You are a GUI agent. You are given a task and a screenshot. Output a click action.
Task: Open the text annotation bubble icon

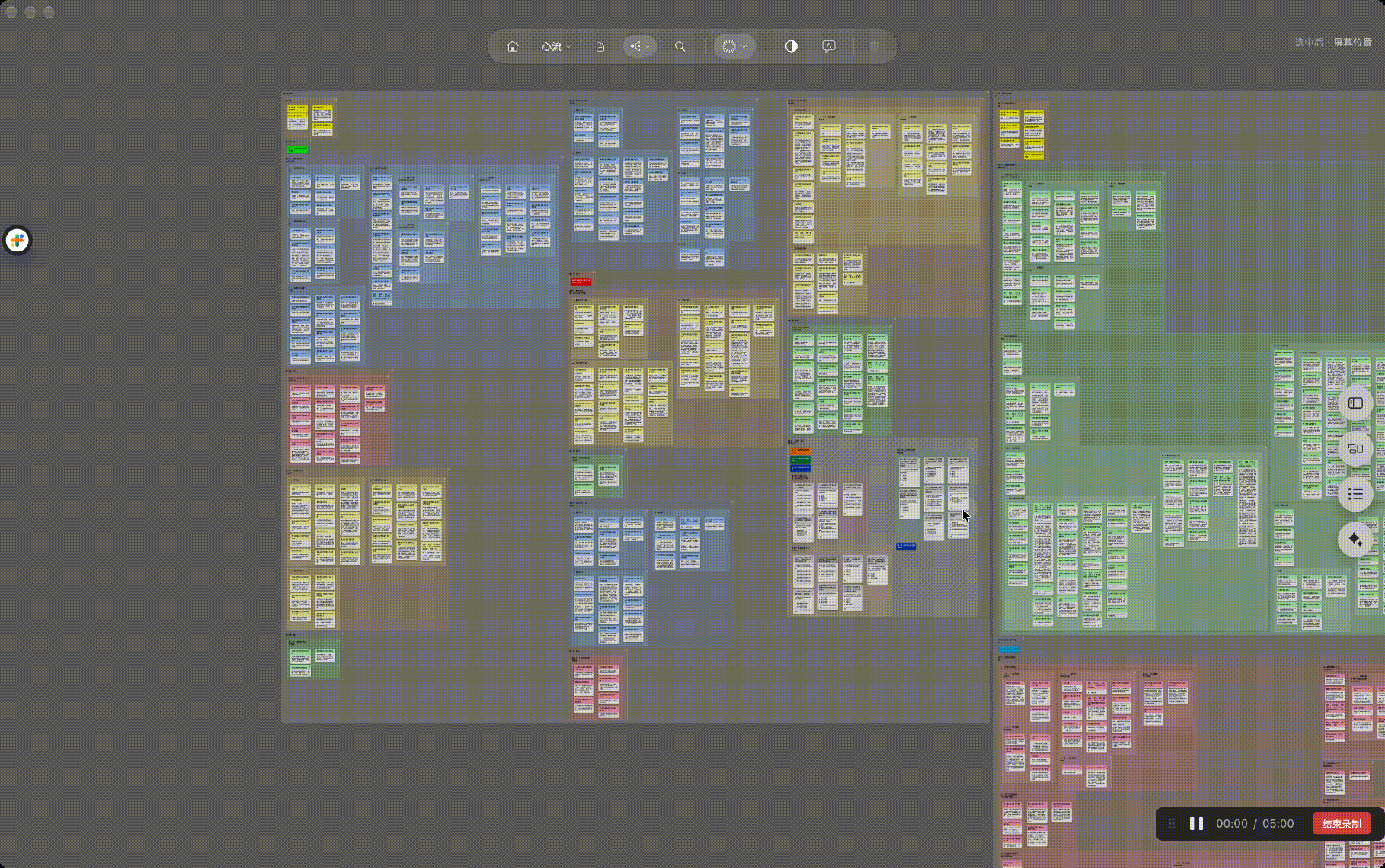click(829, 46)
